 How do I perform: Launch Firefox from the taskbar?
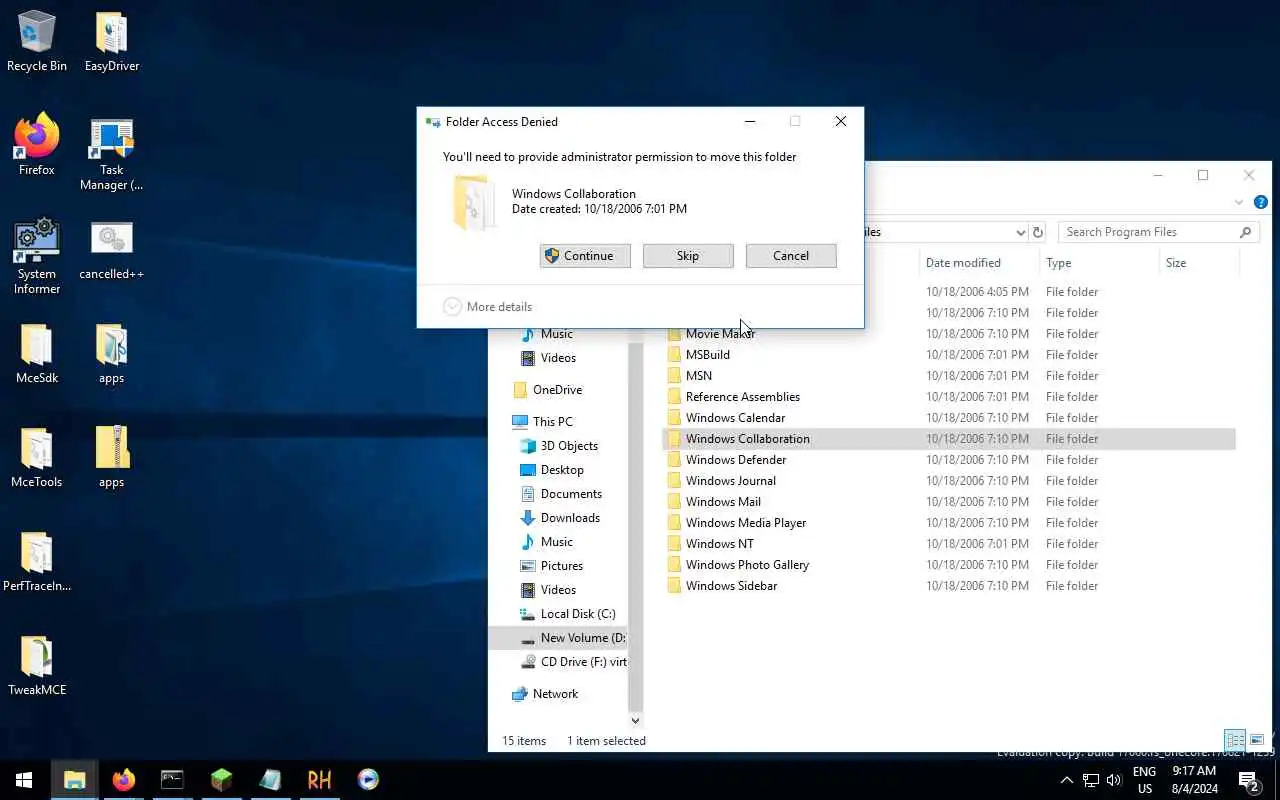(x=123, y=780)
